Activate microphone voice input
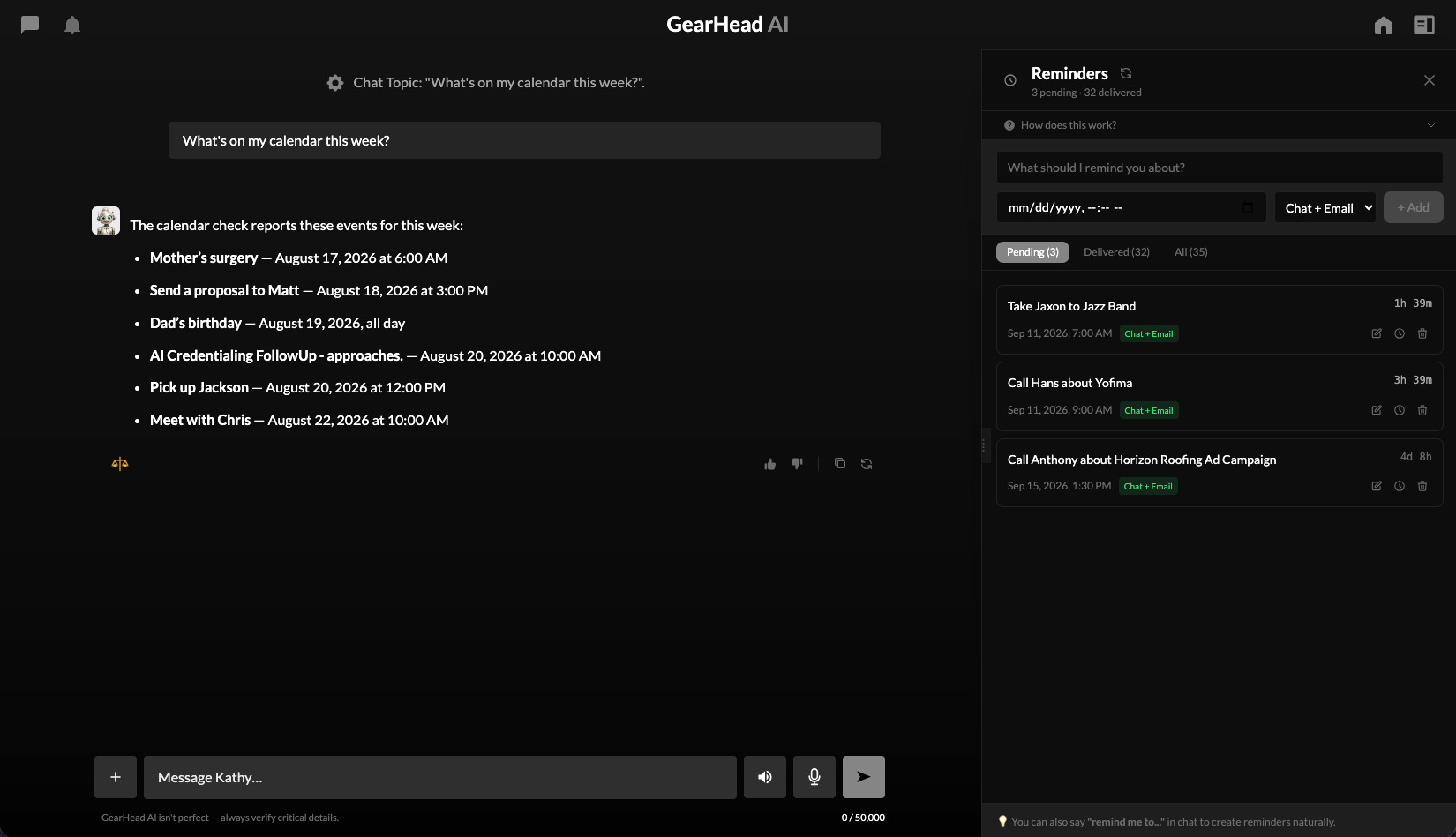 tap(814, 777)
